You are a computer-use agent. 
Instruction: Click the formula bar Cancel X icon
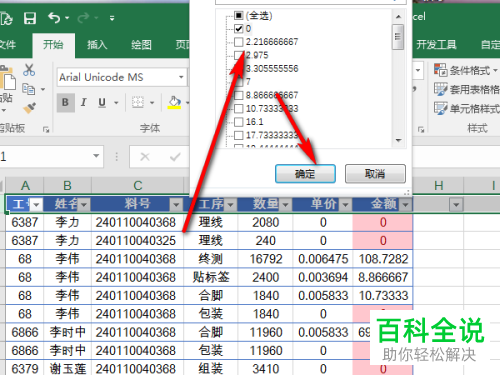click(145, 156)
